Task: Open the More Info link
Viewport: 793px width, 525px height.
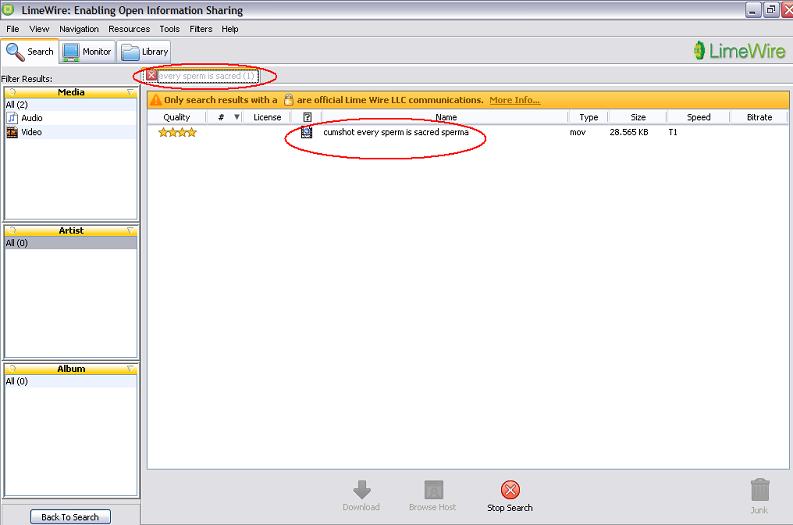Action: (x=514, y=100)
